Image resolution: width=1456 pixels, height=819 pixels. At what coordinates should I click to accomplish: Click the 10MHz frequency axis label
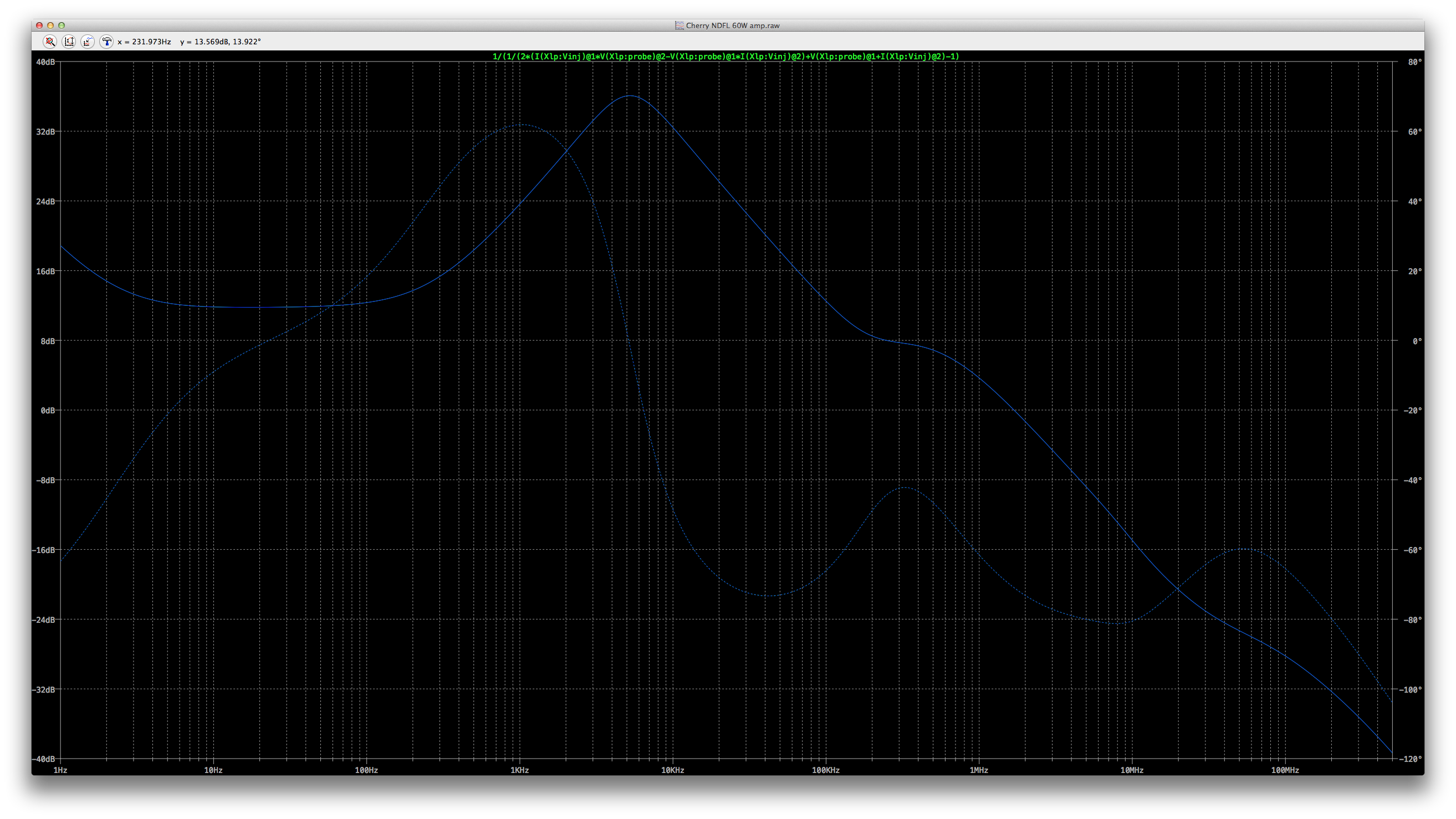(1132, 770)
